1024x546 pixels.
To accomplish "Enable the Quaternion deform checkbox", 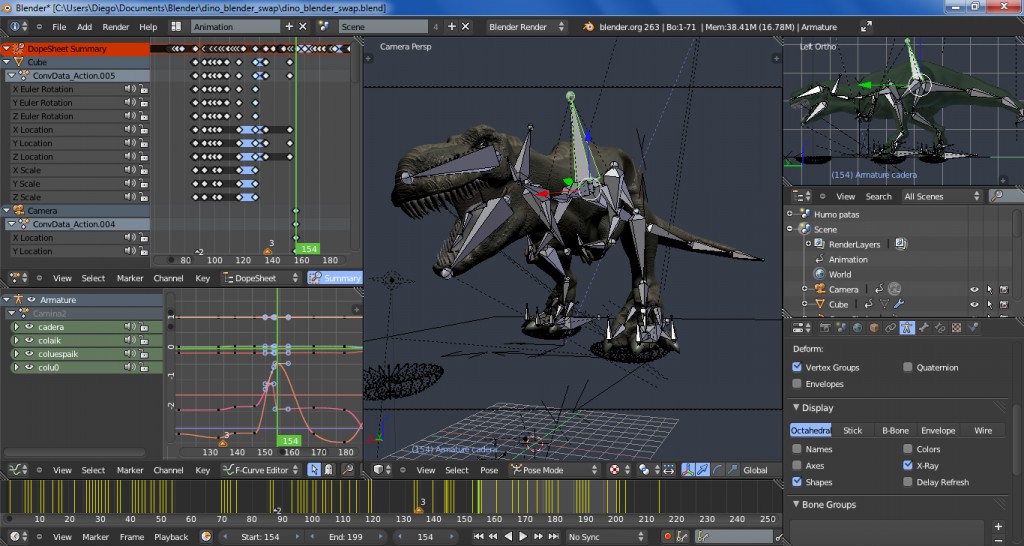I will 908,367.
